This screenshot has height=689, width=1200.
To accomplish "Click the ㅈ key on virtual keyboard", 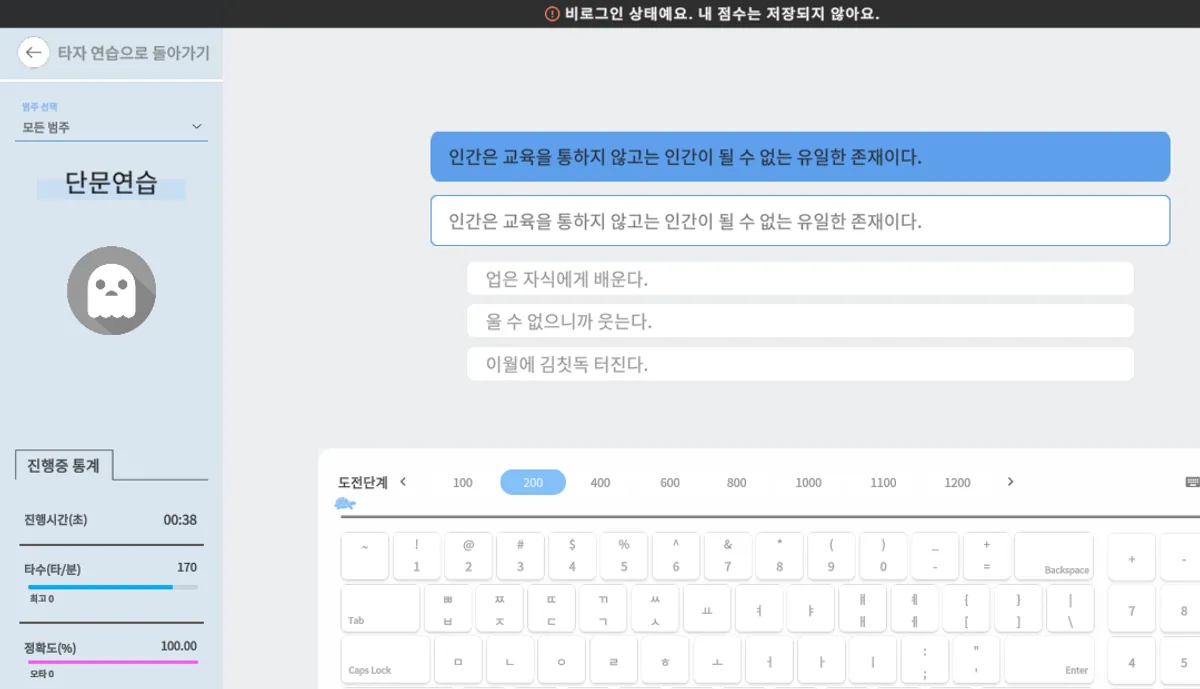I will [500, 608].
